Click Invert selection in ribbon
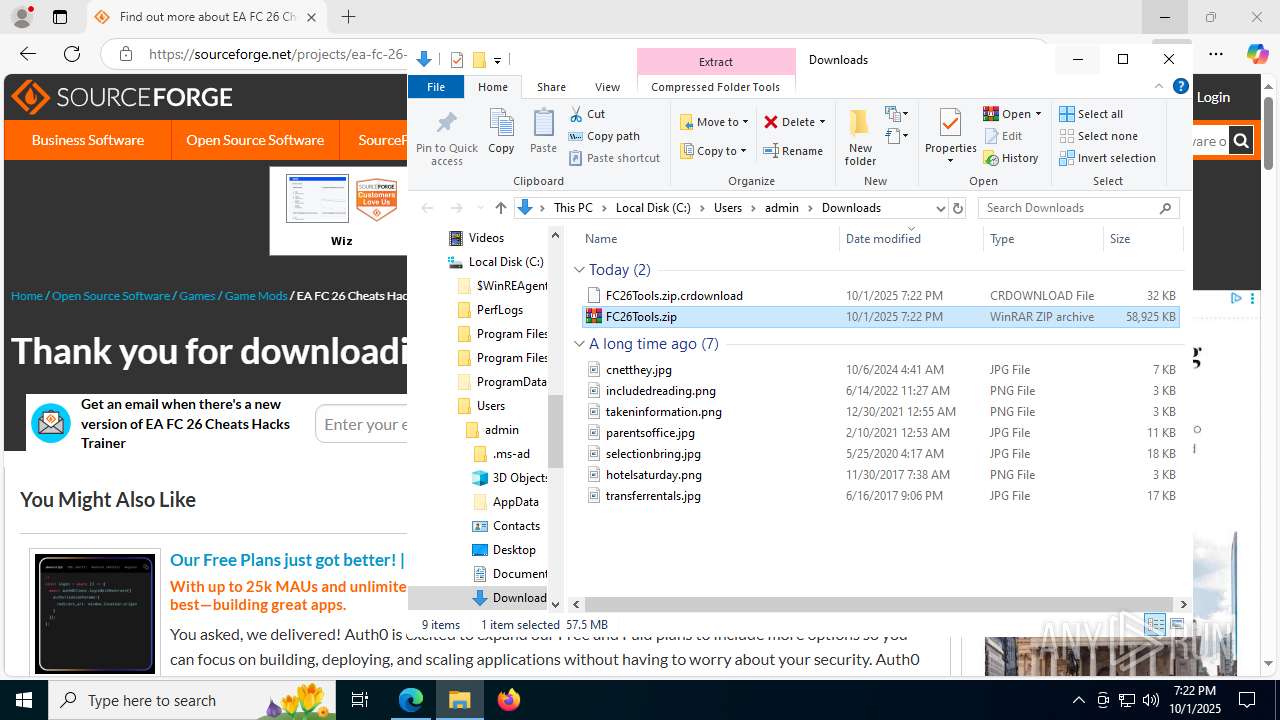Screen dimensions: 1280x720 (1107, 158)
